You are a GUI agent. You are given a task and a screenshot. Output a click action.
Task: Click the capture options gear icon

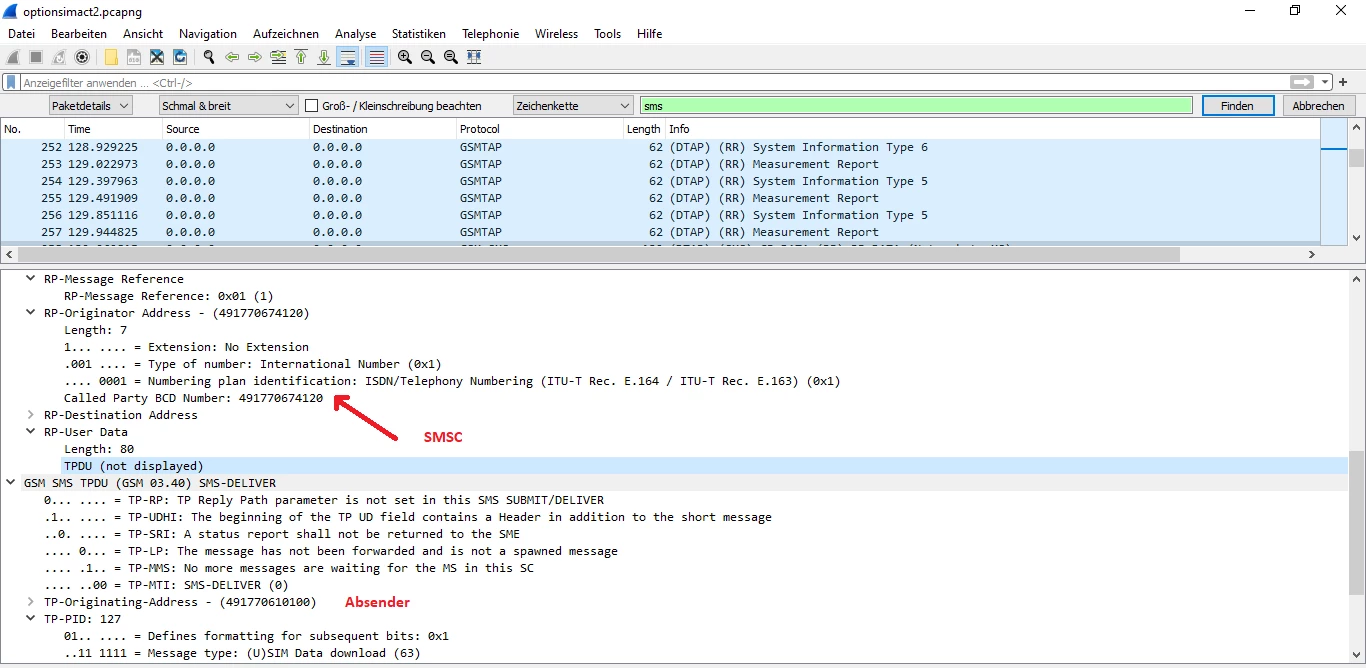pos(82,57)
